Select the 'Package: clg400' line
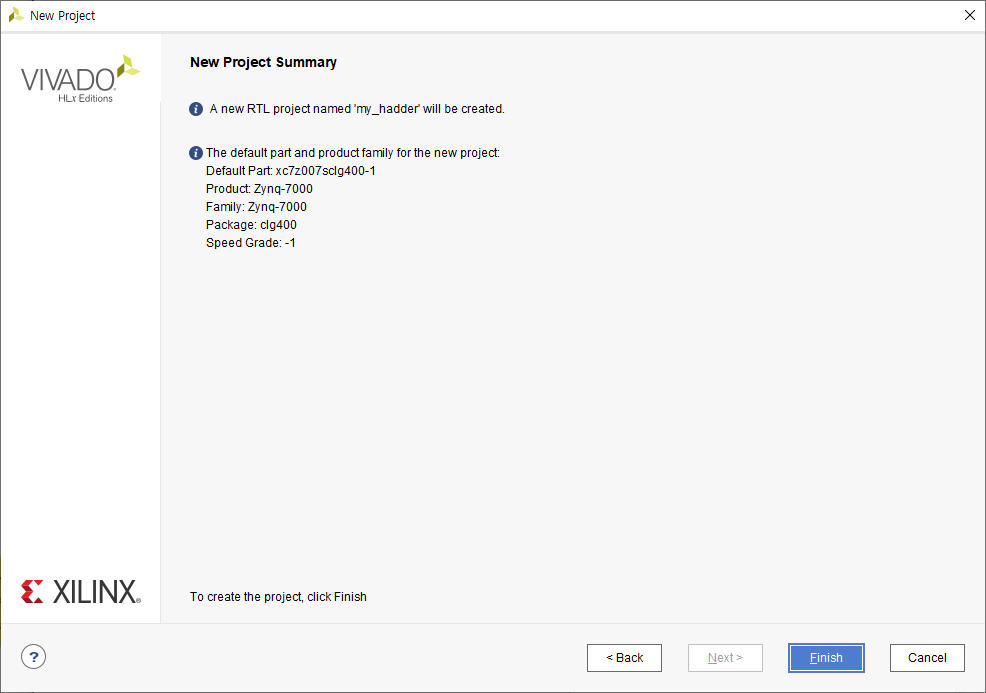 [251, 225]
